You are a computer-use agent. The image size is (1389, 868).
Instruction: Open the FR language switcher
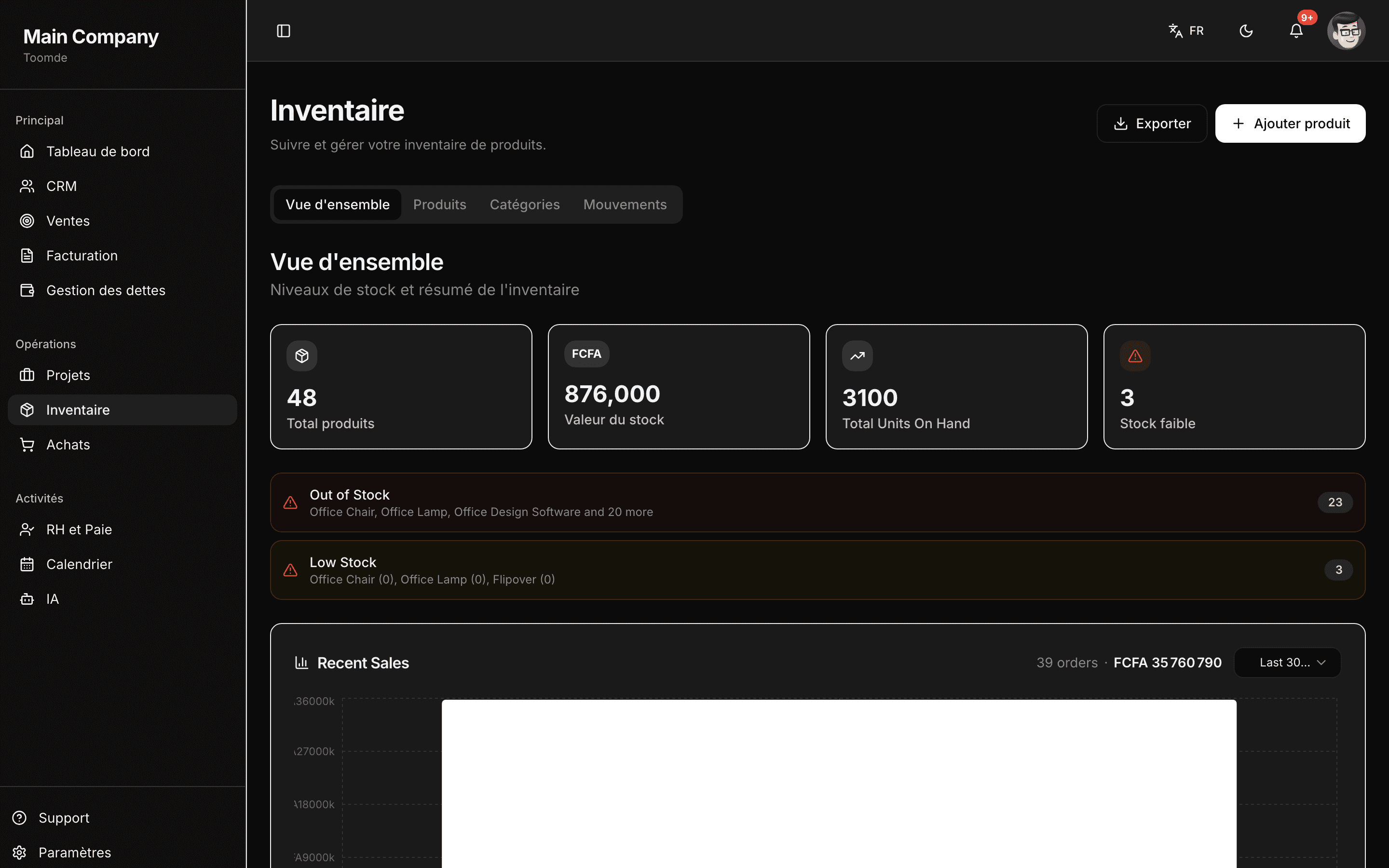[1186, 30]
